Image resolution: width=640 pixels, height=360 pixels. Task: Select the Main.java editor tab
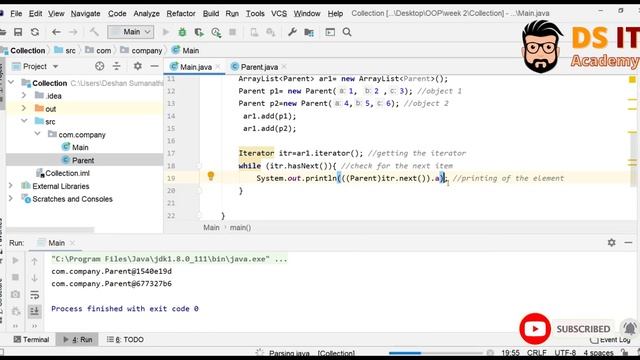coord(196,67)
